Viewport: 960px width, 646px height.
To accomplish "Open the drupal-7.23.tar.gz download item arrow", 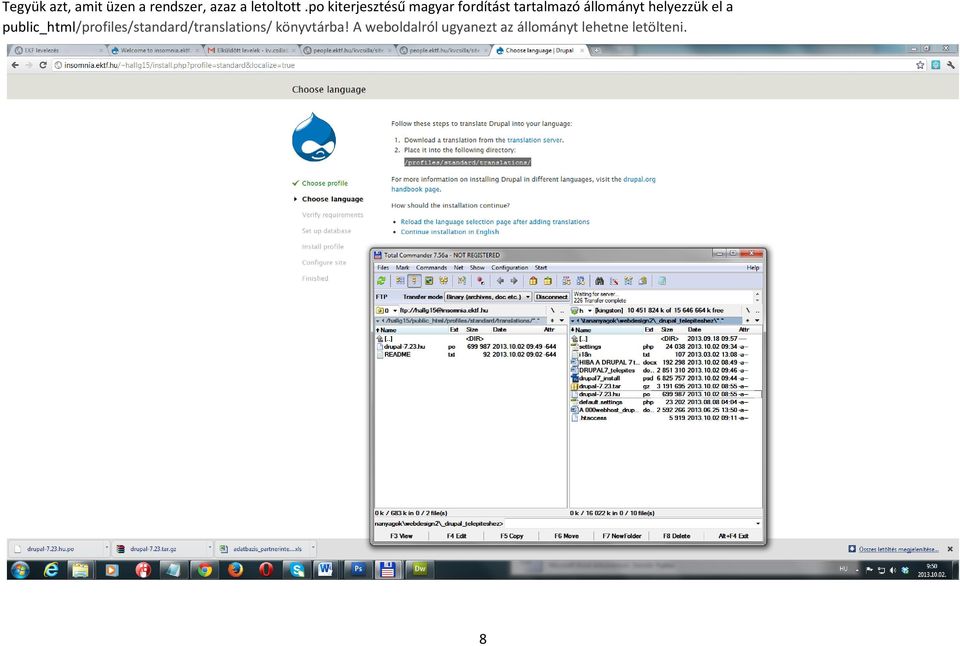I will pyautogui.click(x=209, y=549).
